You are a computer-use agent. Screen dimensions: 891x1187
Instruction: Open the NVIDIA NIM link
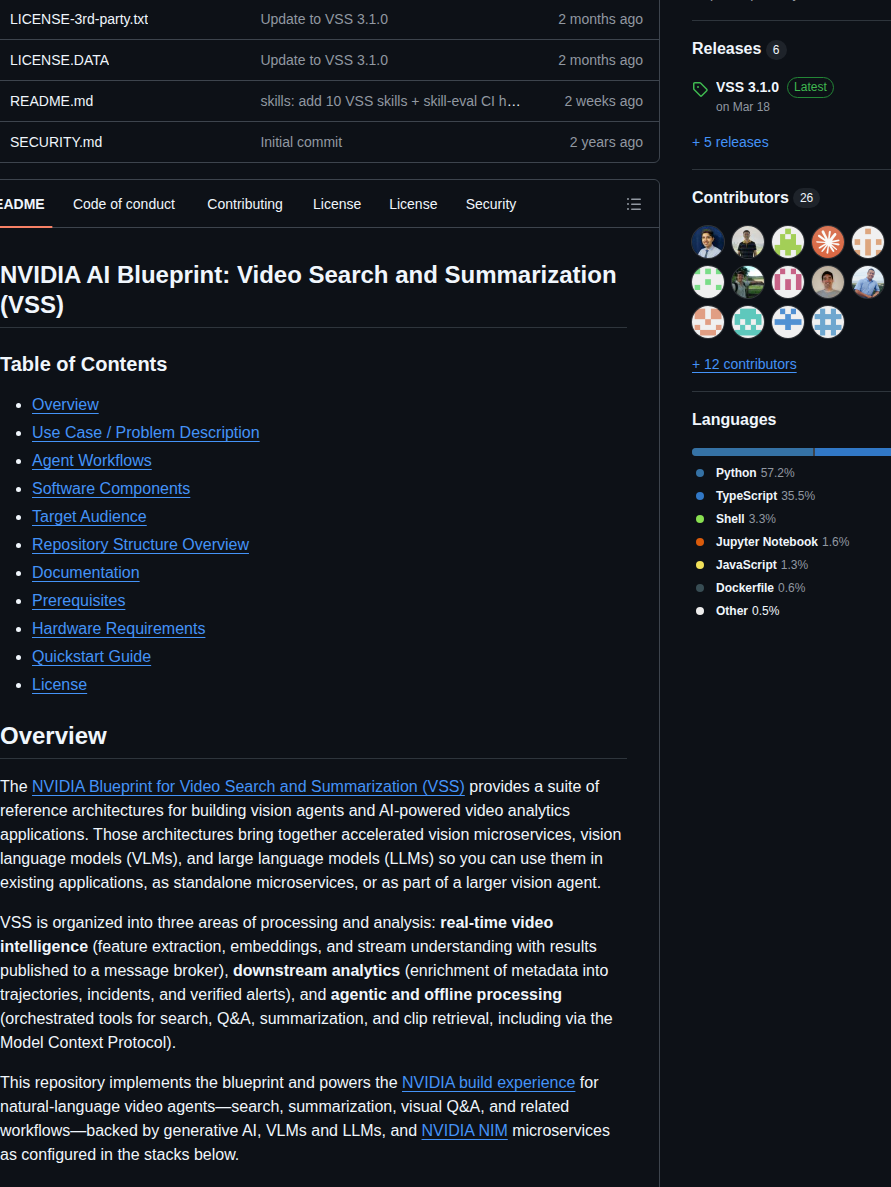coord(464,1130)
